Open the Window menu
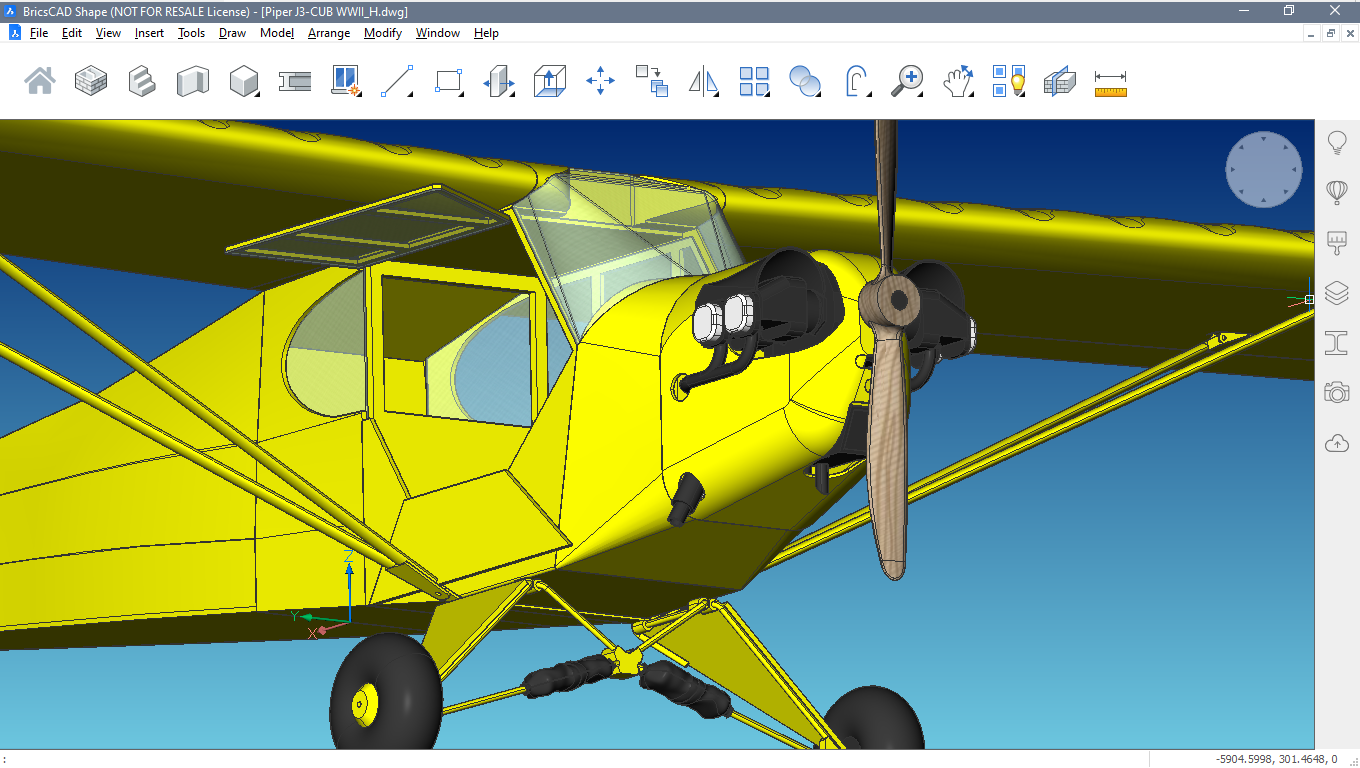 [438, 33]
